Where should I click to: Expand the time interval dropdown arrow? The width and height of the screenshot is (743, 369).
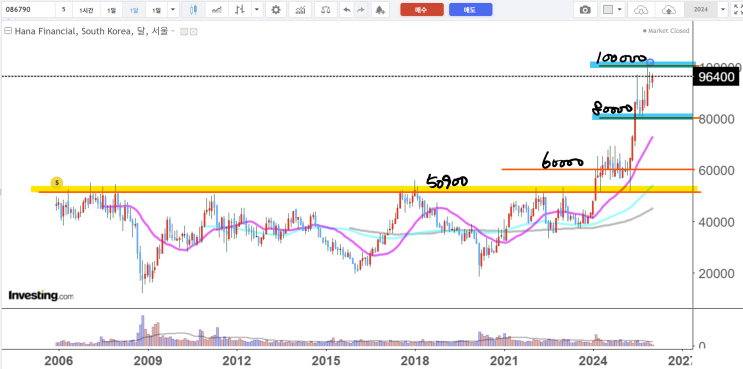tap(172, 9)
